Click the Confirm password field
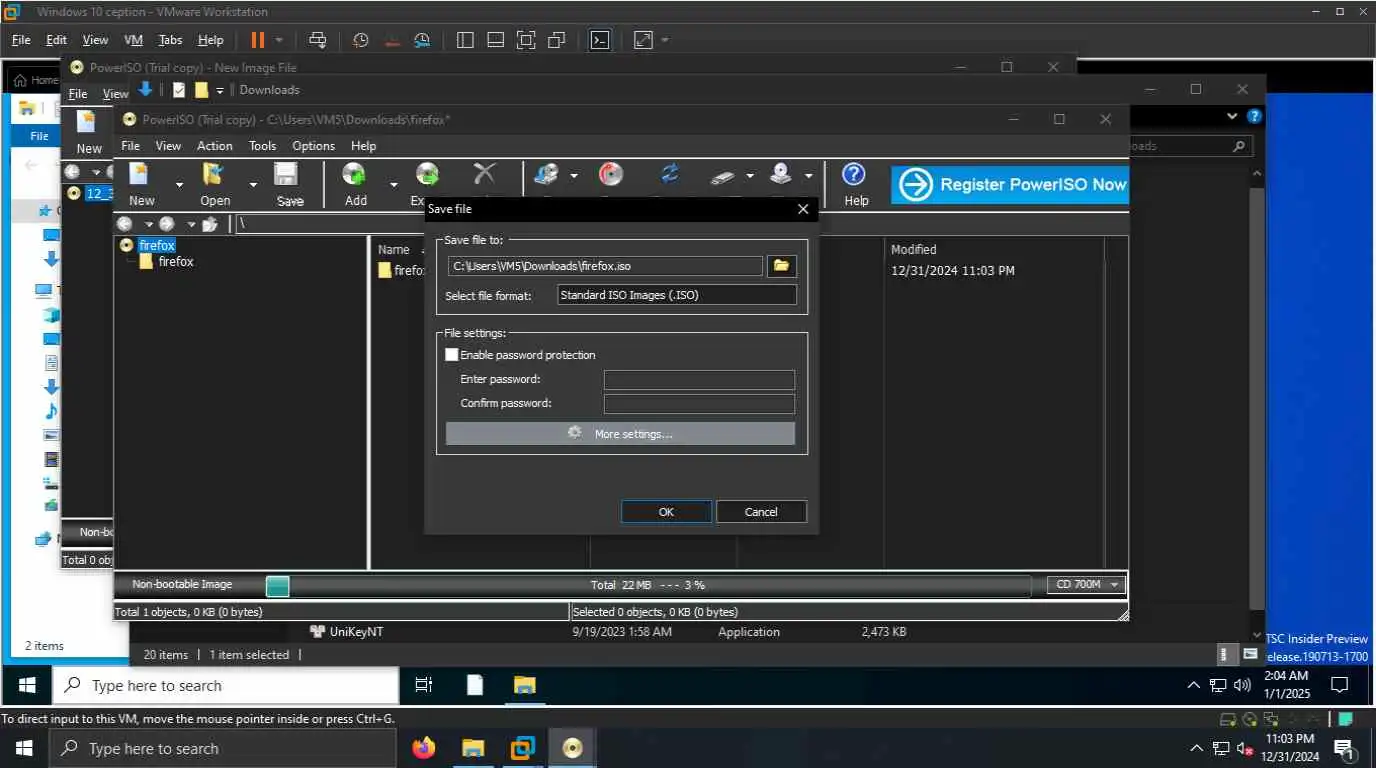Screen dimensions: 1376x768 pyautogui.click(x=699, y=404)
